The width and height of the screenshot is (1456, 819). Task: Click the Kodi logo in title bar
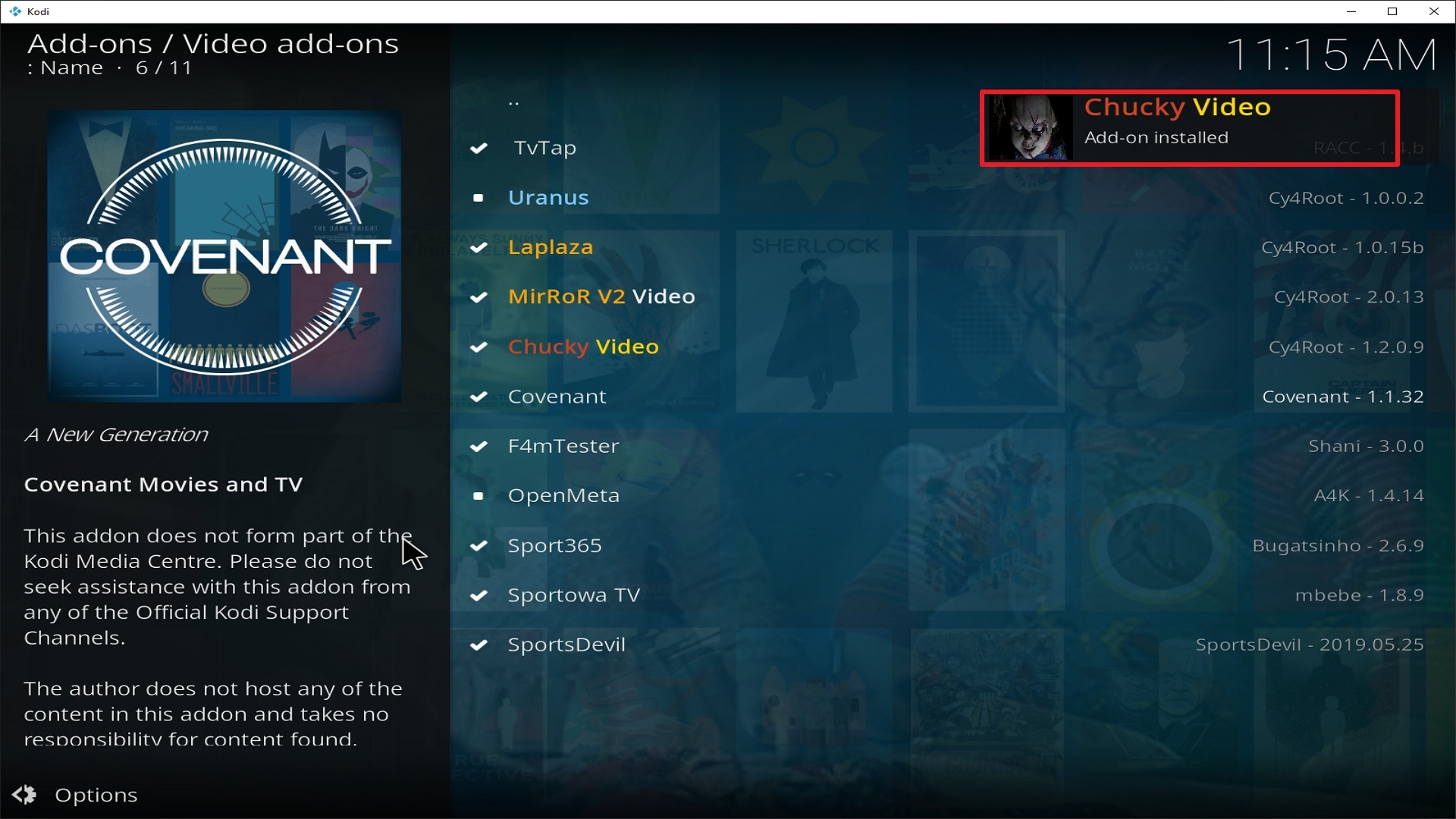(15, 11)
